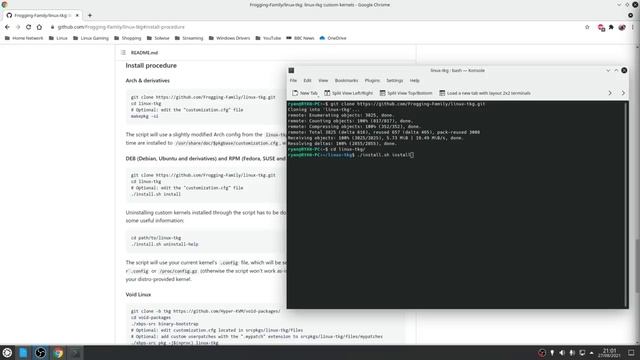Open Konsole's File menu
This screenshot has width=640, height=360.
pyautogui.click(x=293, y=80)
